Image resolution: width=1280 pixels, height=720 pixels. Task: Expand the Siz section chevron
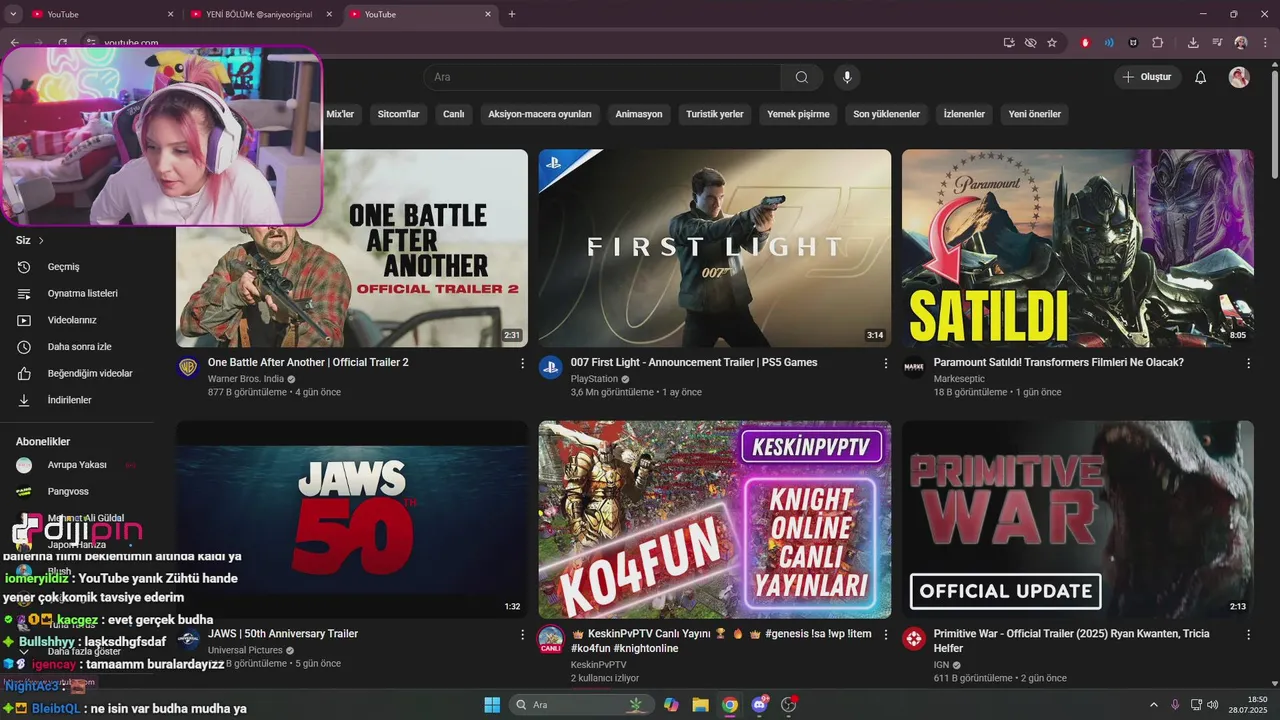pos(41,240)
